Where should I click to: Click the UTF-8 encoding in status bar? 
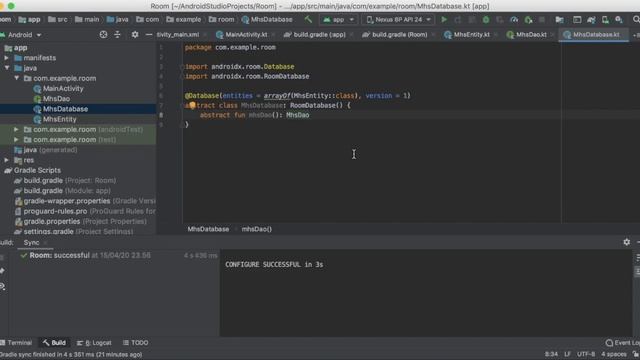[586, 354]
